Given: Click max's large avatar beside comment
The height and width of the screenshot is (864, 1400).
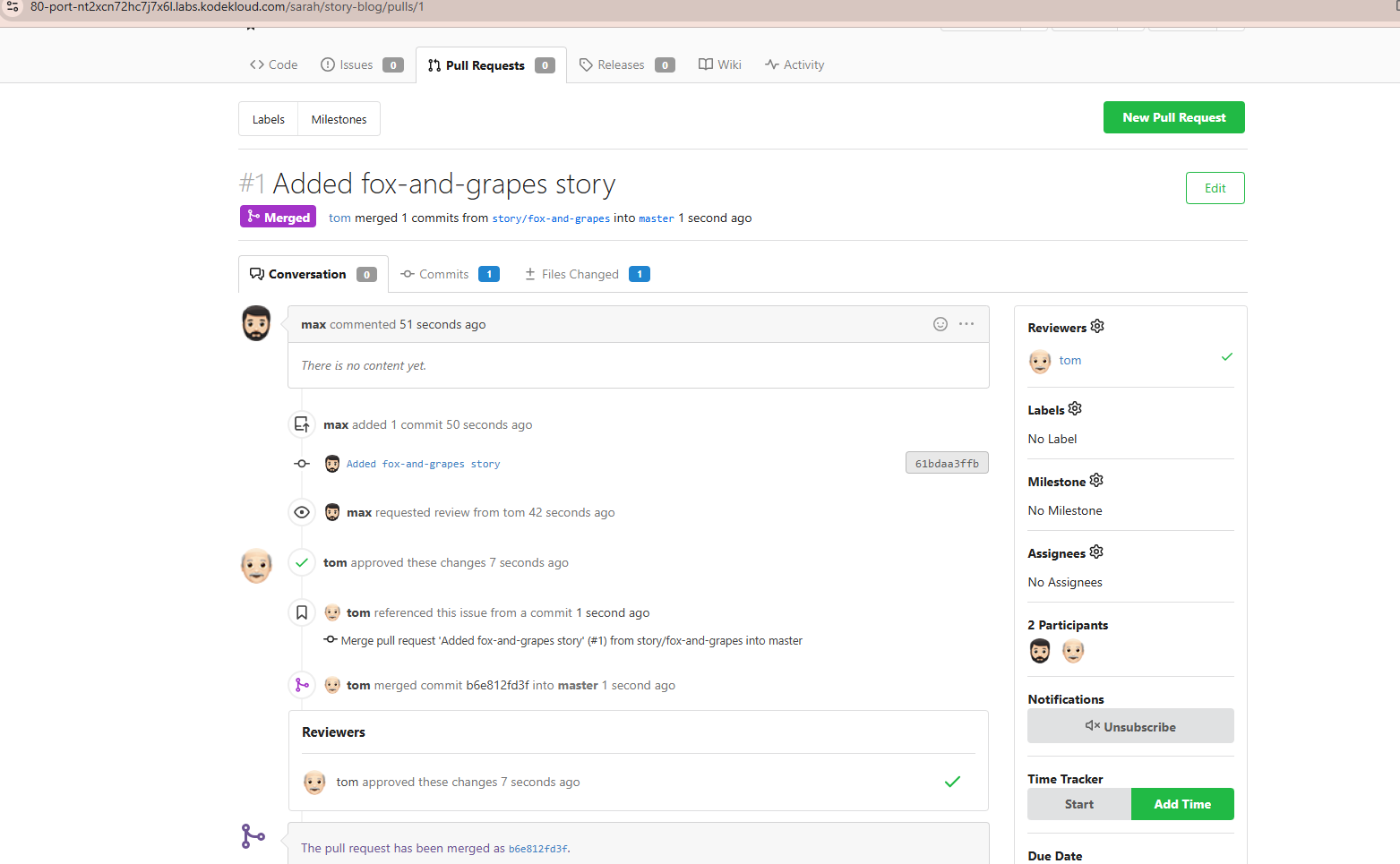Looking at the screenshot, I should [x=256, y=323].
